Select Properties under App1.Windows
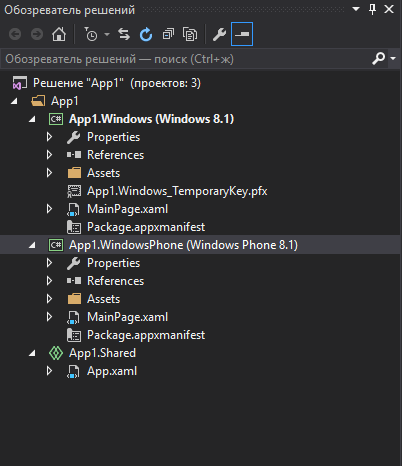This screenshot has width=402, height=466. tap(113, 137)
